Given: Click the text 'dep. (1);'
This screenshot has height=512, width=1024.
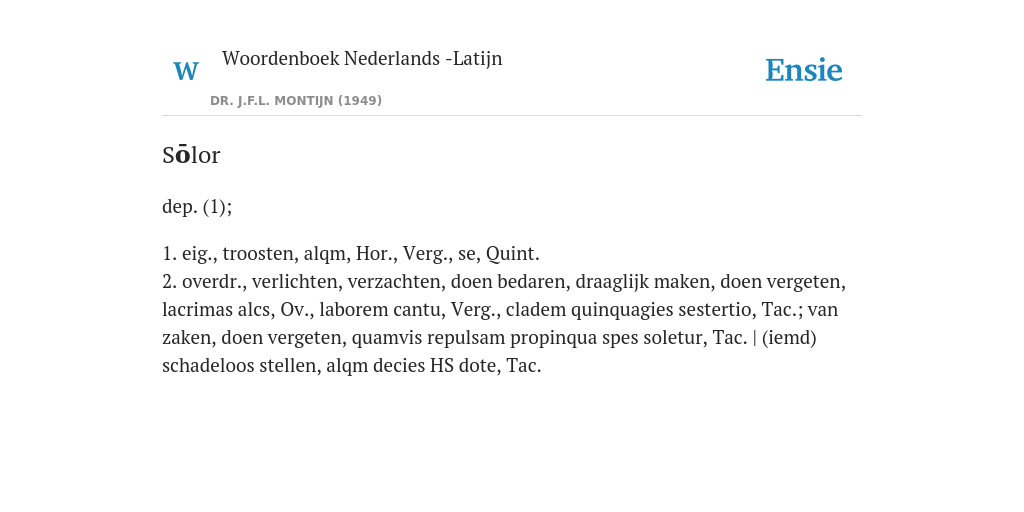Looking at the screenshot, I should pyautogui.click(x=197, y=207).
